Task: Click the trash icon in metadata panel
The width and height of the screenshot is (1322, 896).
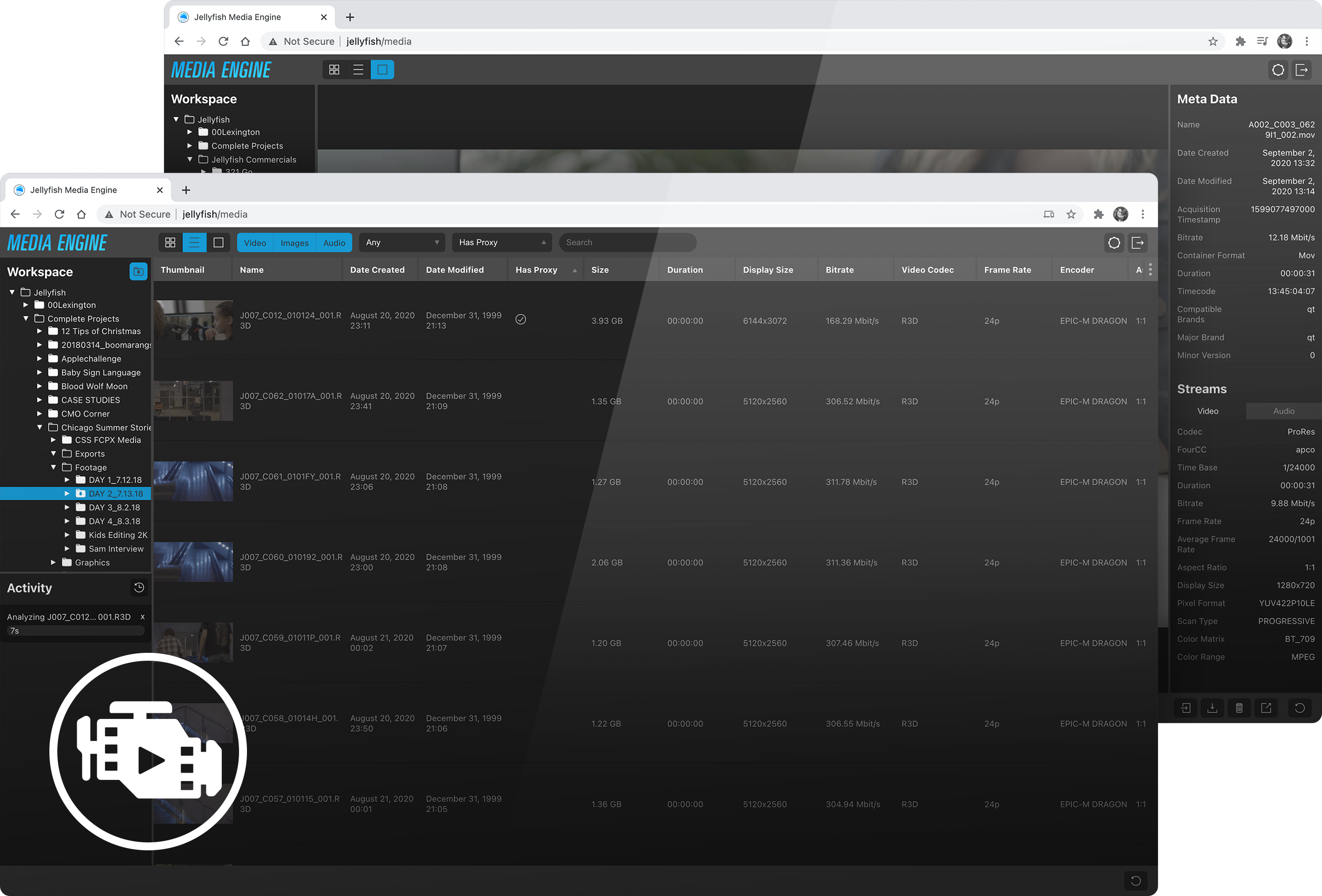Action: pyautogui.click(x=1239, y=708)
